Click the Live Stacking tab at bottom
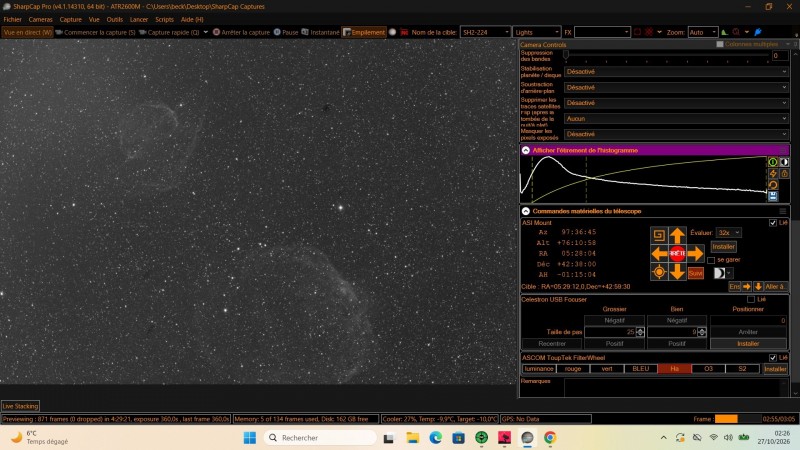 point(20,406)
